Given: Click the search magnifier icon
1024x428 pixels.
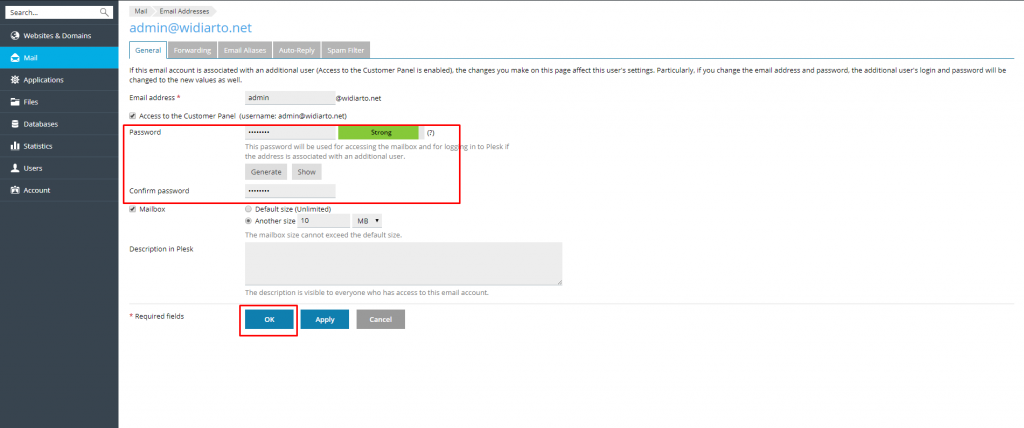Looking at the screenshot, I should [x=104, y=12].
